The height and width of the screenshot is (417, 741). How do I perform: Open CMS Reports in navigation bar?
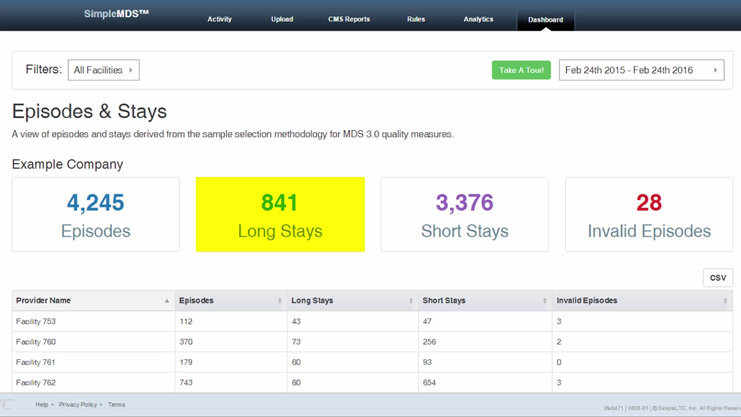(349, 19)
